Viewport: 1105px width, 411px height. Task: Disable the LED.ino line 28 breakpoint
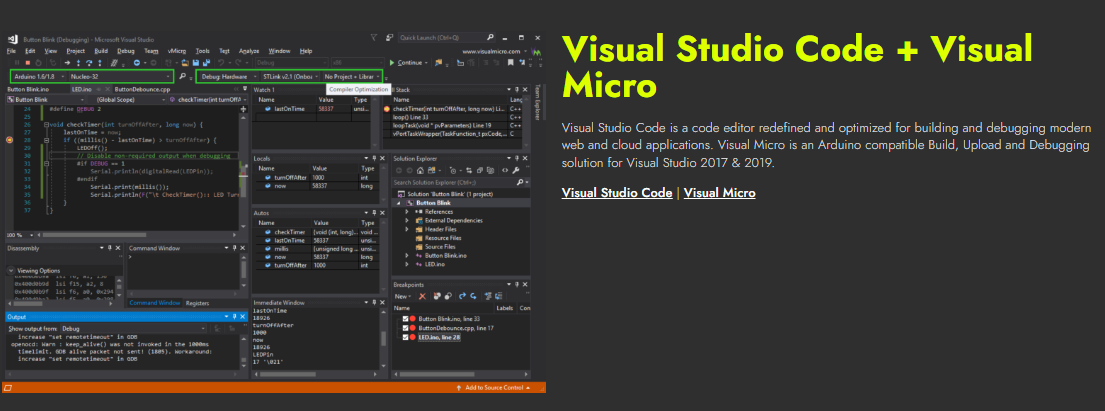click(x=405, y=338)
